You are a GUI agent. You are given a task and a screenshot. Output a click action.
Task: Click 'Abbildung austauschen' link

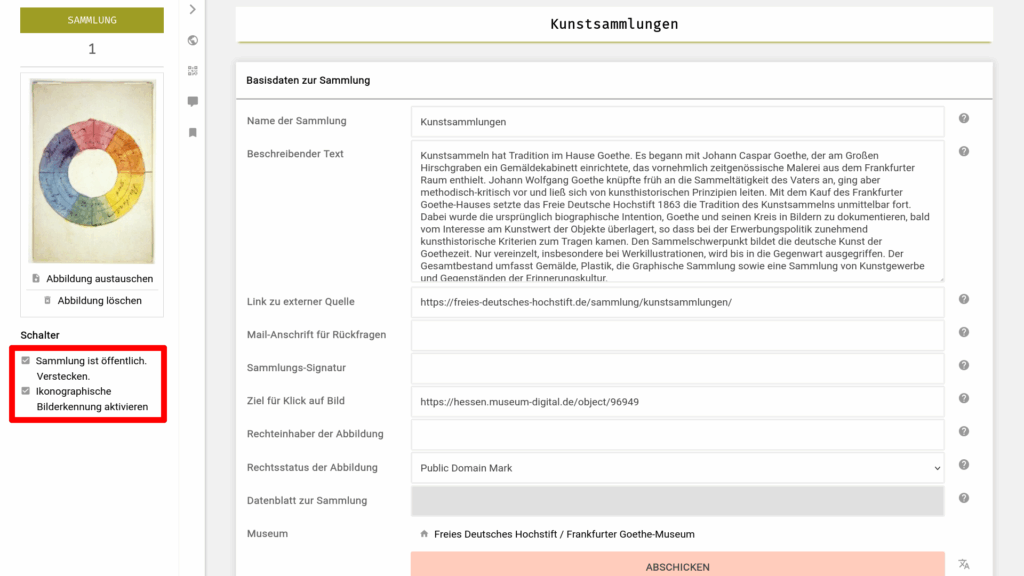coord(99,278)
